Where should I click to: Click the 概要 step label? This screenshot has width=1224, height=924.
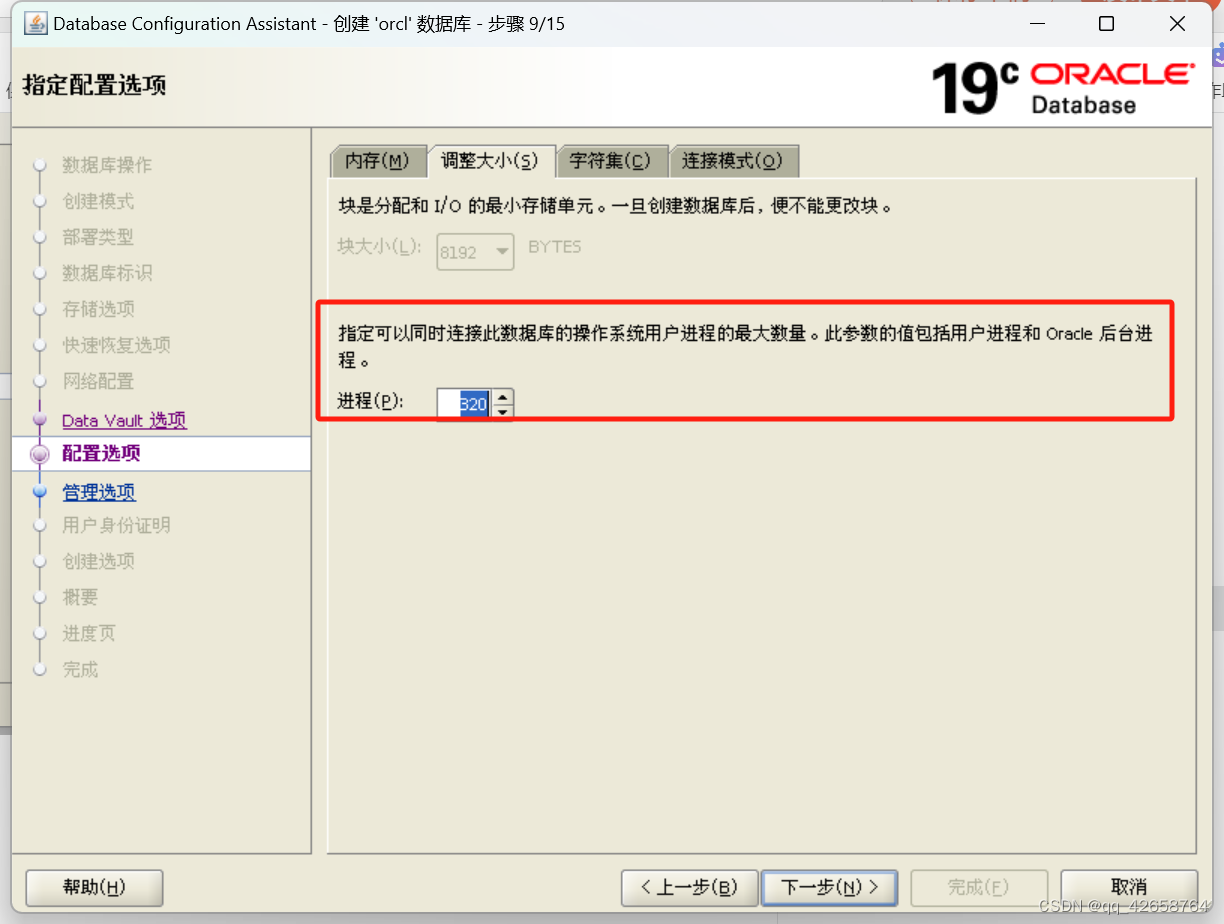point(80,597)
